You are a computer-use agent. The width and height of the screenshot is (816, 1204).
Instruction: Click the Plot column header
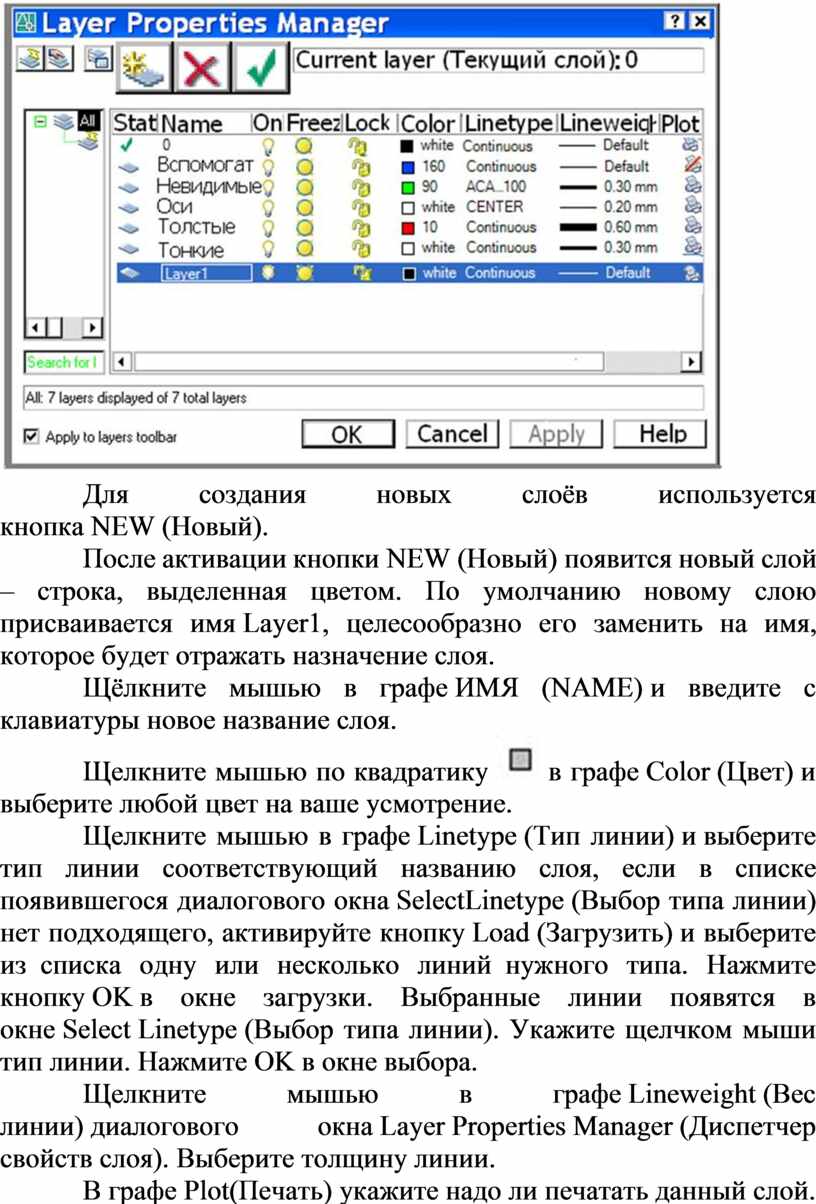681,123
